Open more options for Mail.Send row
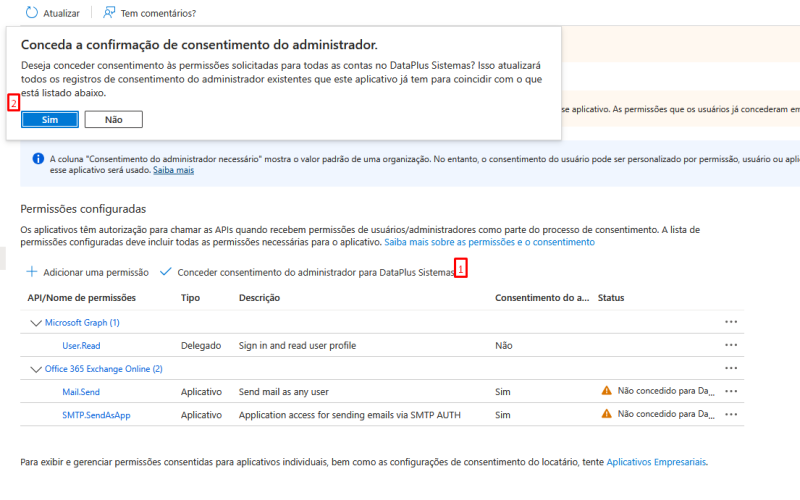 pos(731,391)
